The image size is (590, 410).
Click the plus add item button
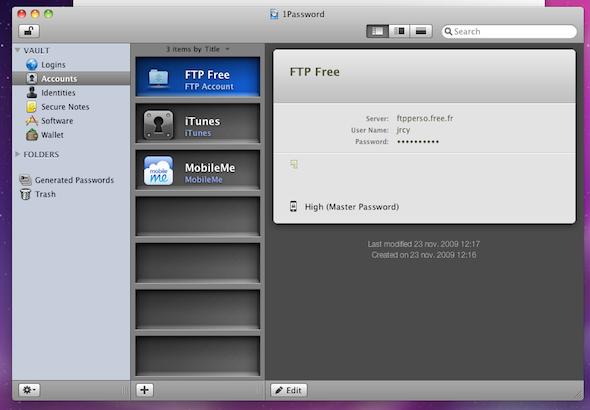[144, 390]
